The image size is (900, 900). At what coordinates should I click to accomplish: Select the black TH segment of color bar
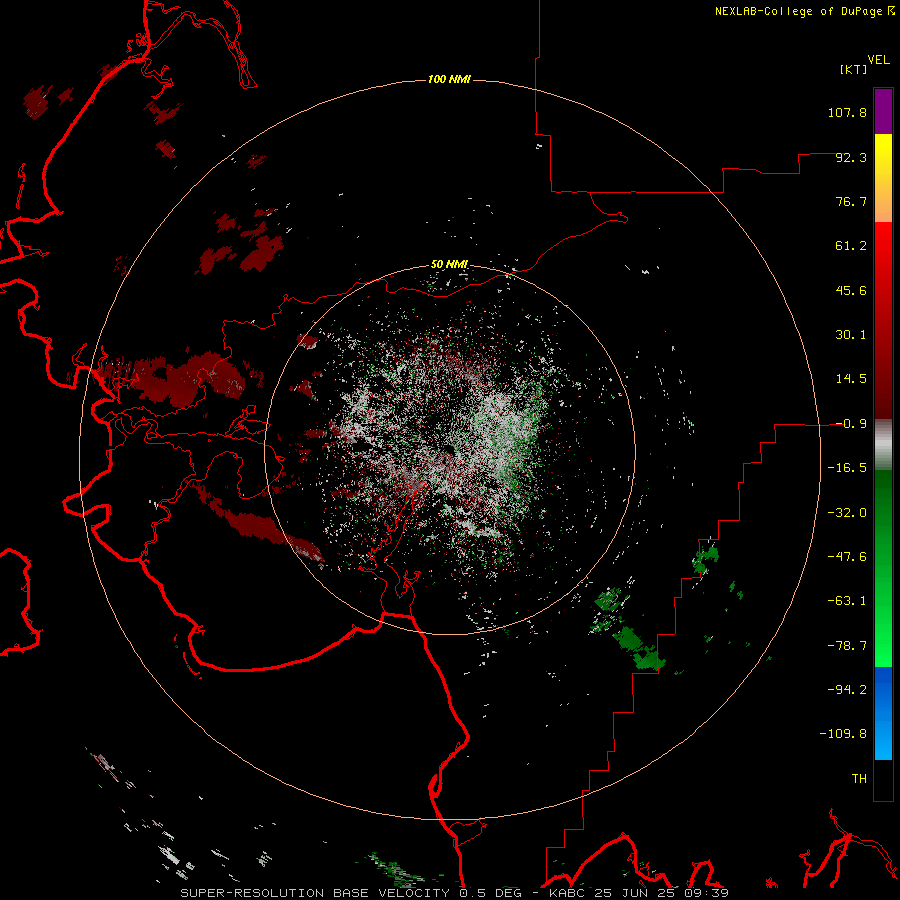coord(883,779)
